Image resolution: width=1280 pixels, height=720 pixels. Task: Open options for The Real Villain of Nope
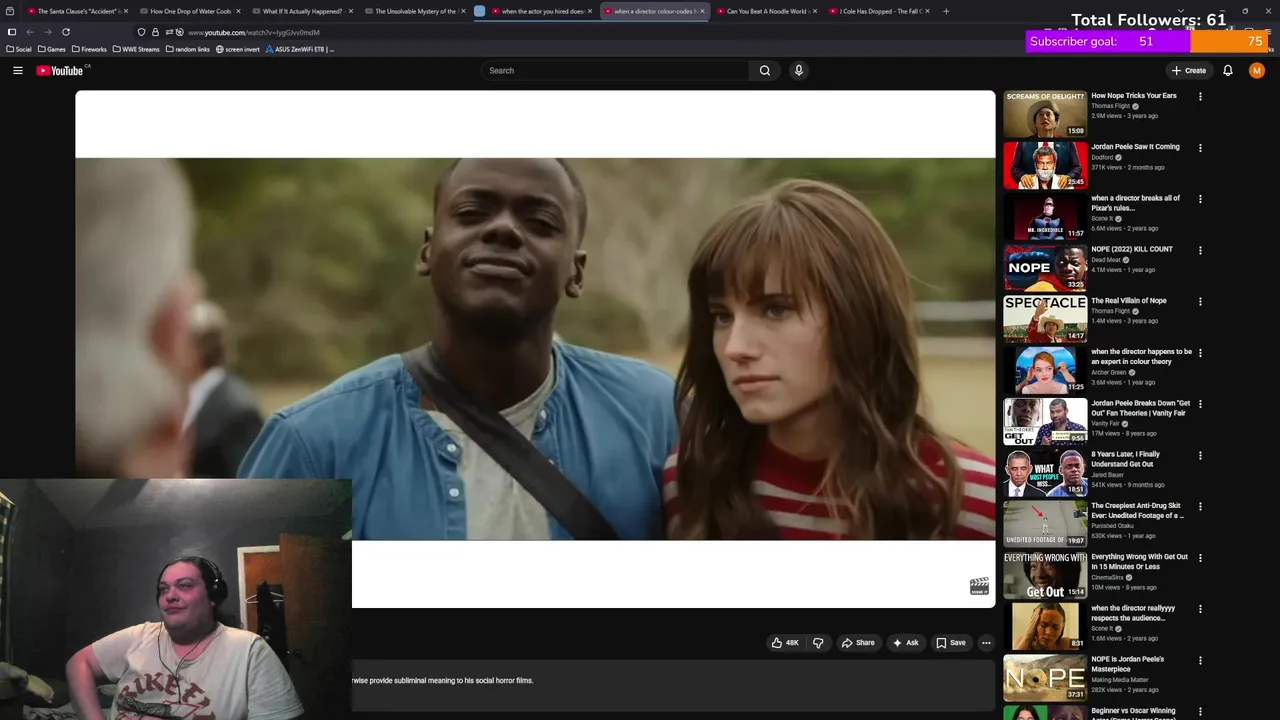1200,302
